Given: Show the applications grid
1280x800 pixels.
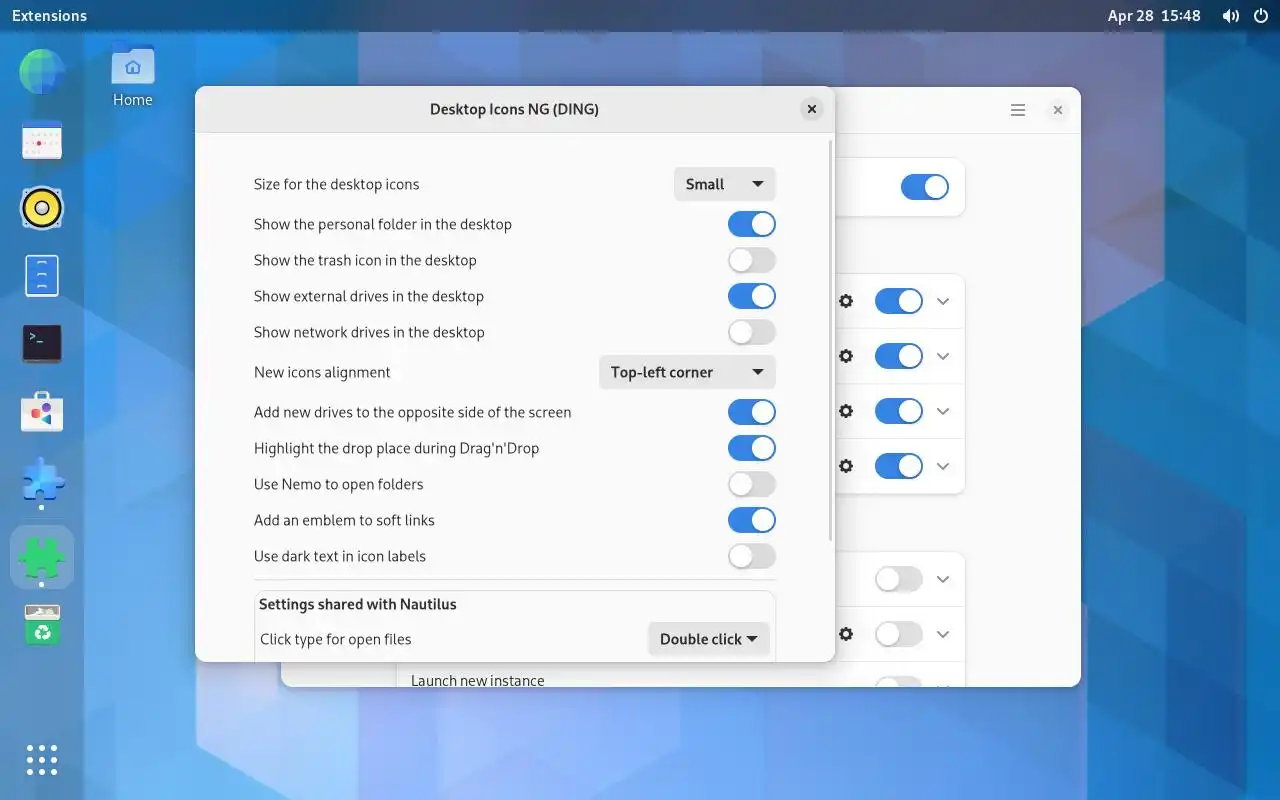Looking at the screenshot, I should tap(42, 760).
